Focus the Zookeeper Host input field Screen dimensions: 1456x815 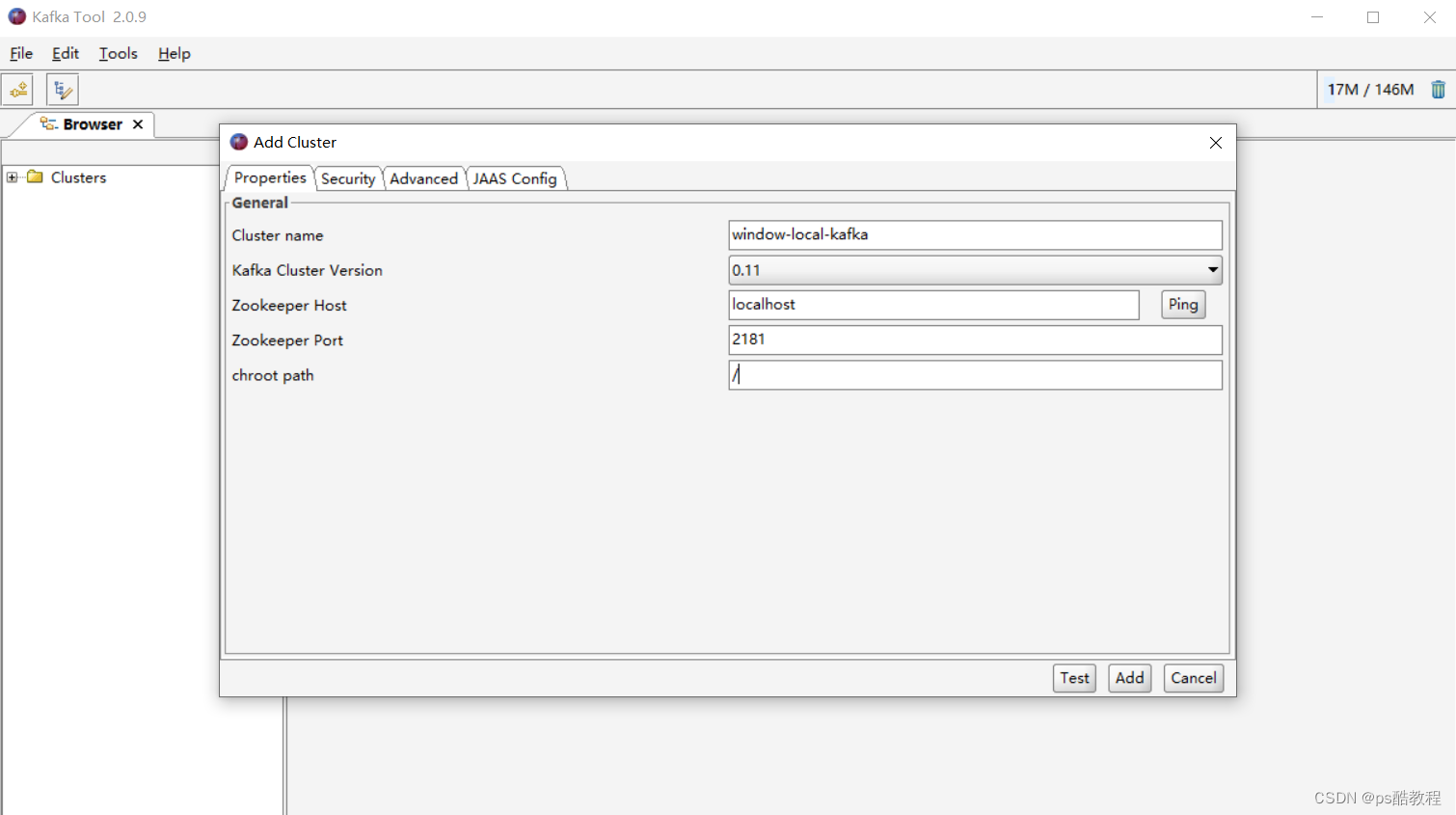pyautogui.click(x=934, y=305)
